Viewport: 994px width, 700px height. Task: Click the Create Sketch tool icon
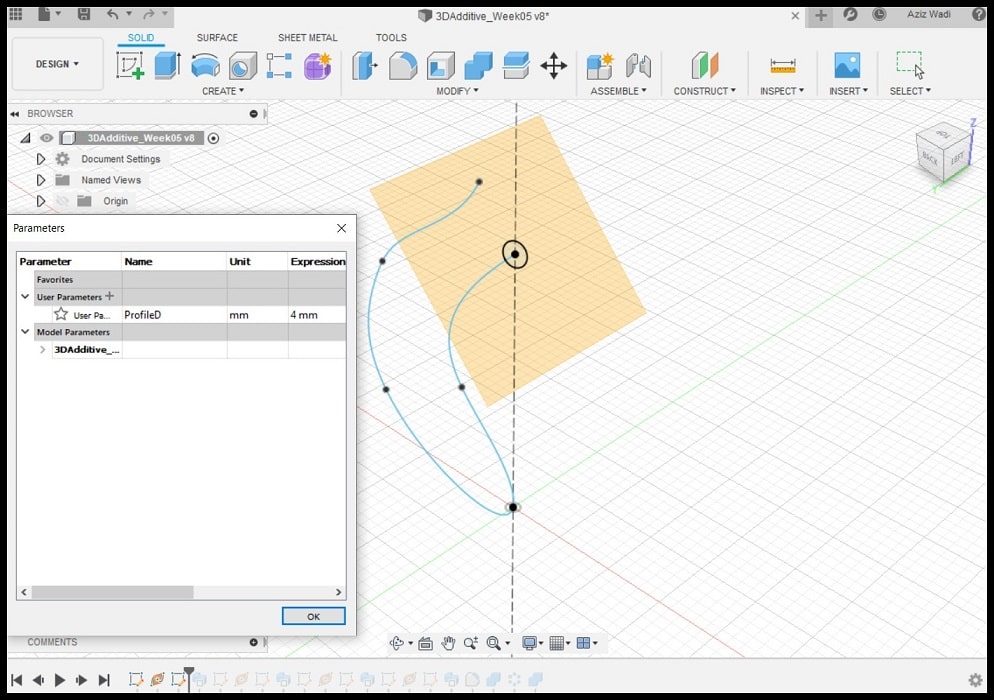tap(130, 66)
